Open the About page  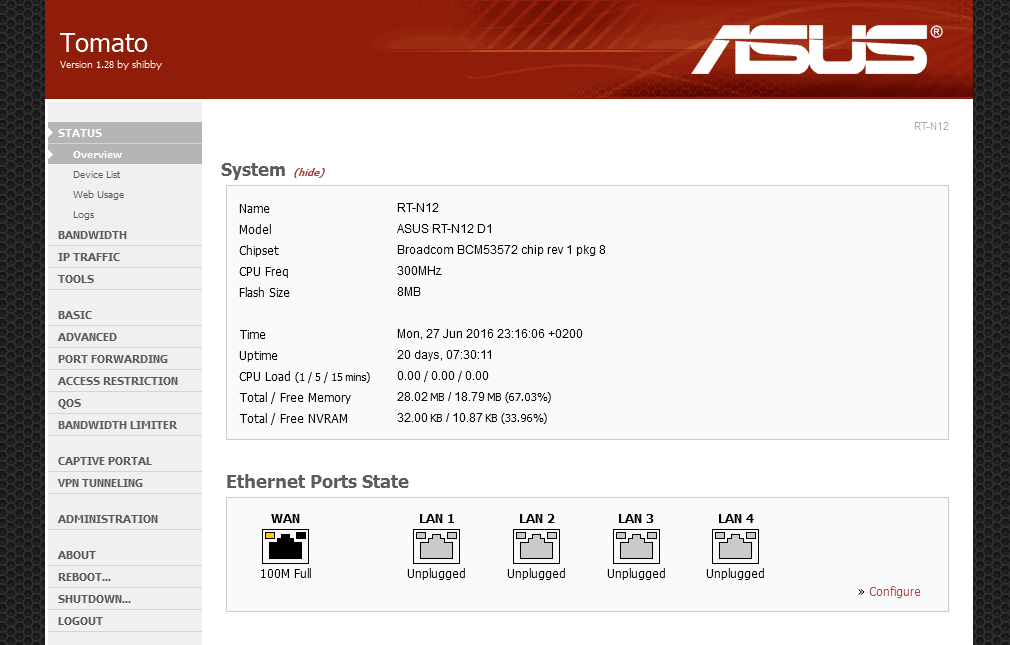coord(125,555)
